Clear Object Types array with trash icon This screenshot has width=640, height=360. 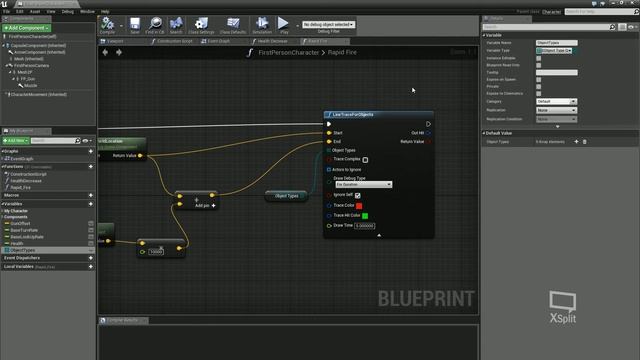coord(584,142)
